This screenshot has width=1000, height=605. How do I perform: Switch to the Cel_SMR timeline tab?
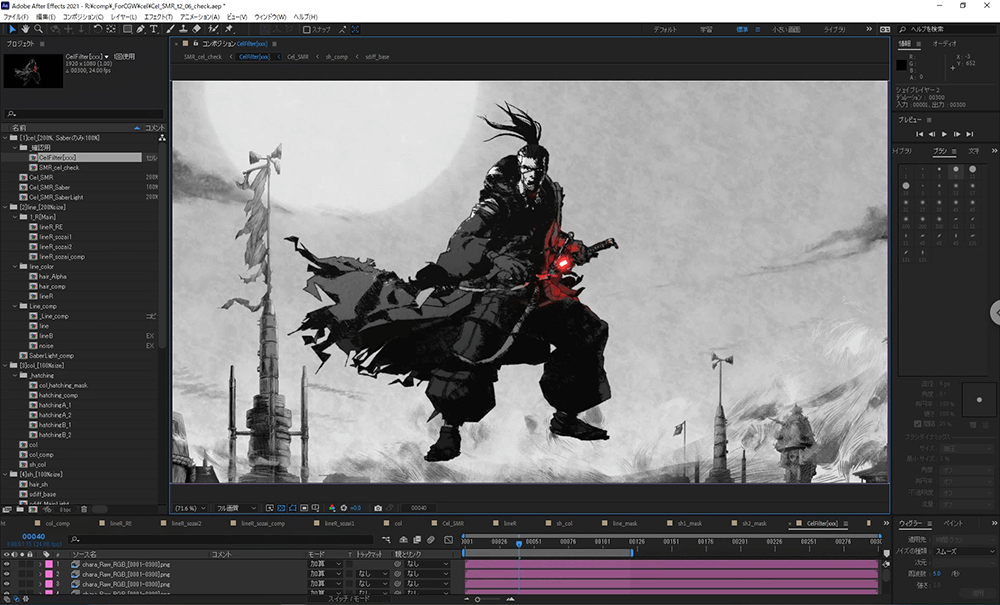453,523
